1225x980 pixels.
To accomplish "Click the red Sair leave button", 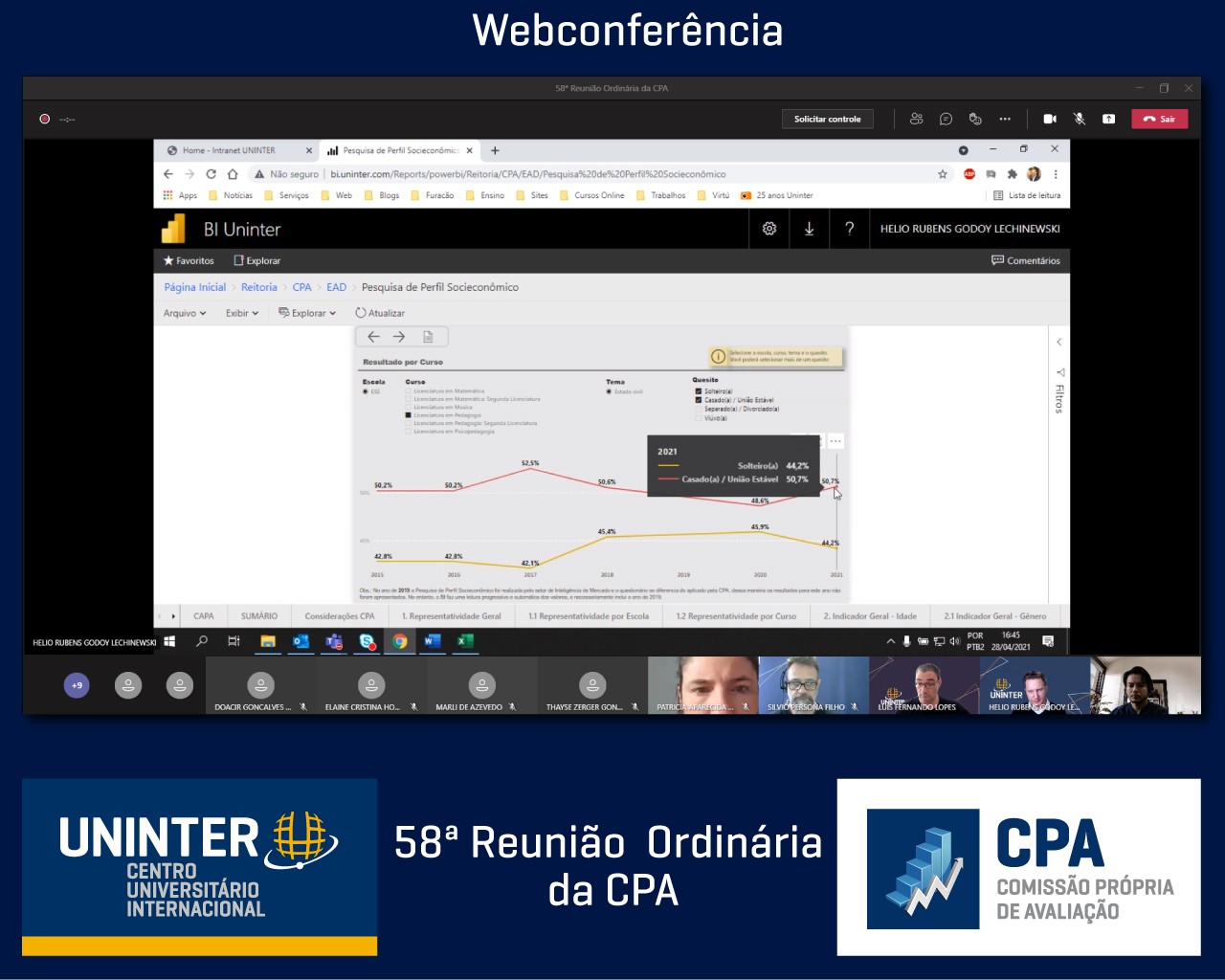I will 1159,119.
